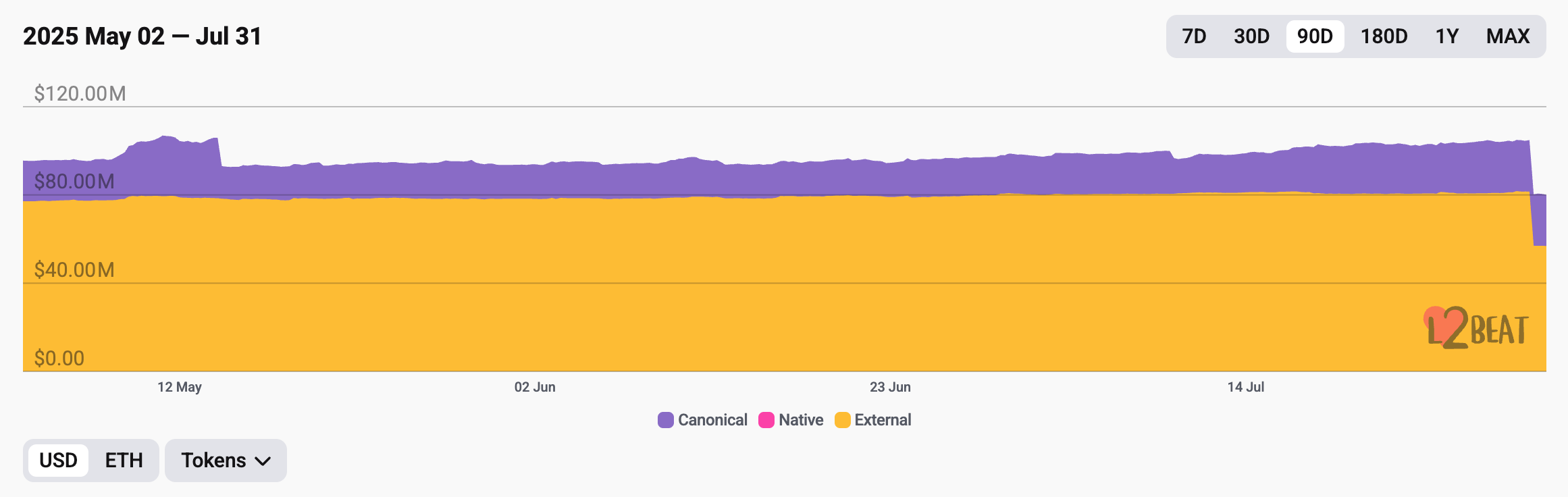This screenshot has width=1568, height=497.
Task: Open the Tokens dropdown chevron
Action: 263,461
